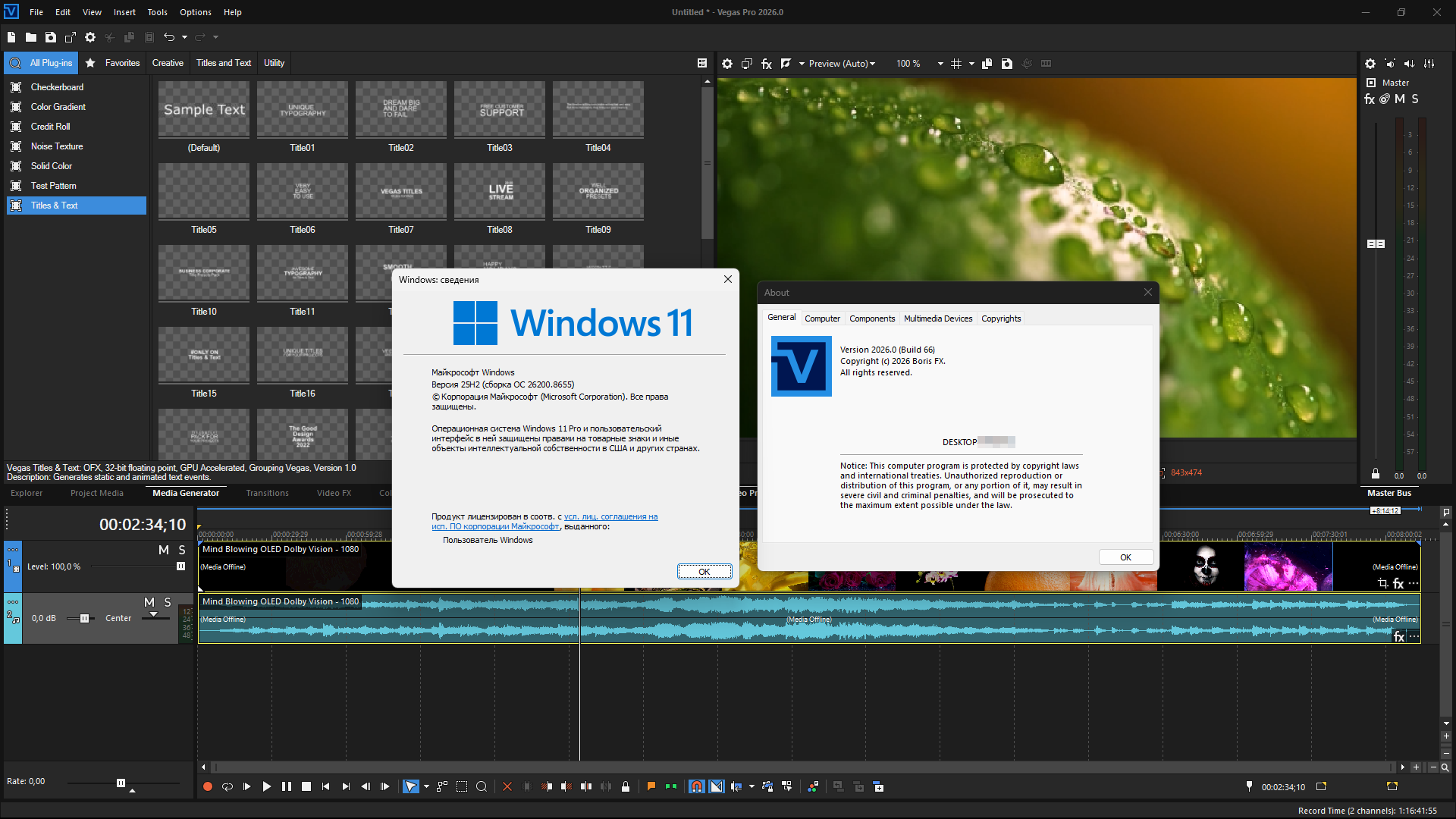Click the red Delete X icon
Screen dimensions: 1456x819
tap(507, 787)
